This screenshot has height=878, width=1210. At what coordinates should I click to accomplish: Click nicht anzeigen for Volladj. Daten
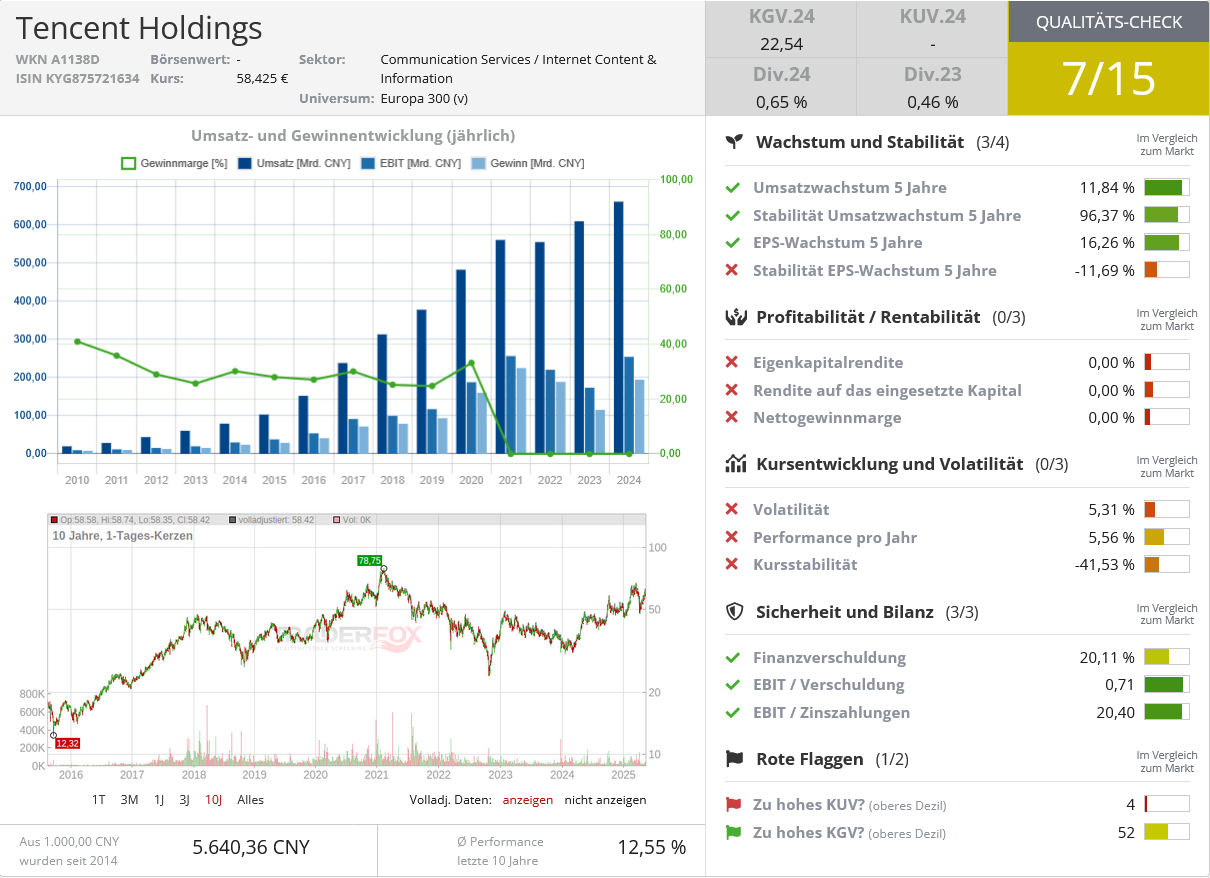(605, 800)
